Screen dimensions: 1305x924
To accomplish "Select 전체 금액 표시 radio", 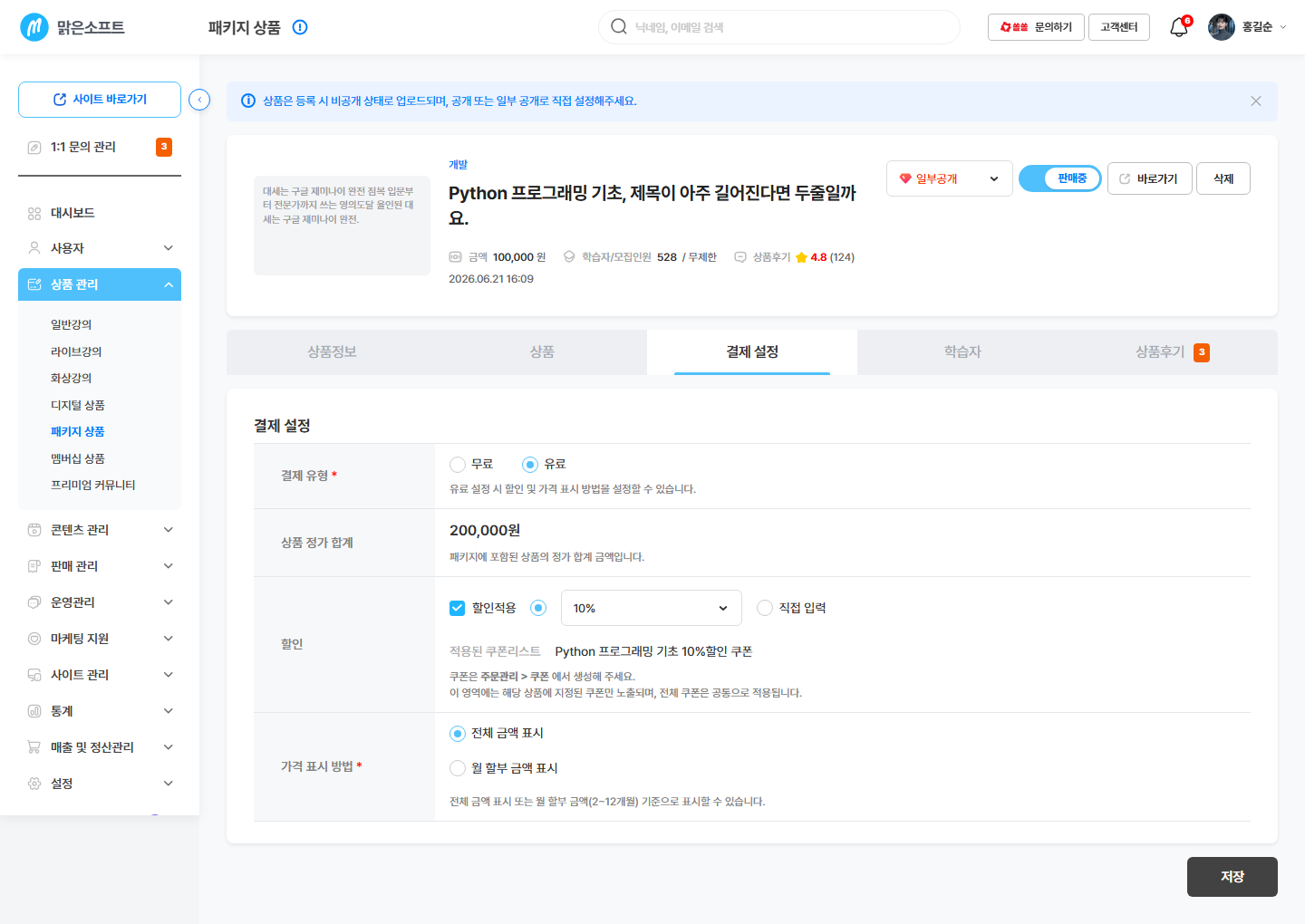I will point(458,734).
